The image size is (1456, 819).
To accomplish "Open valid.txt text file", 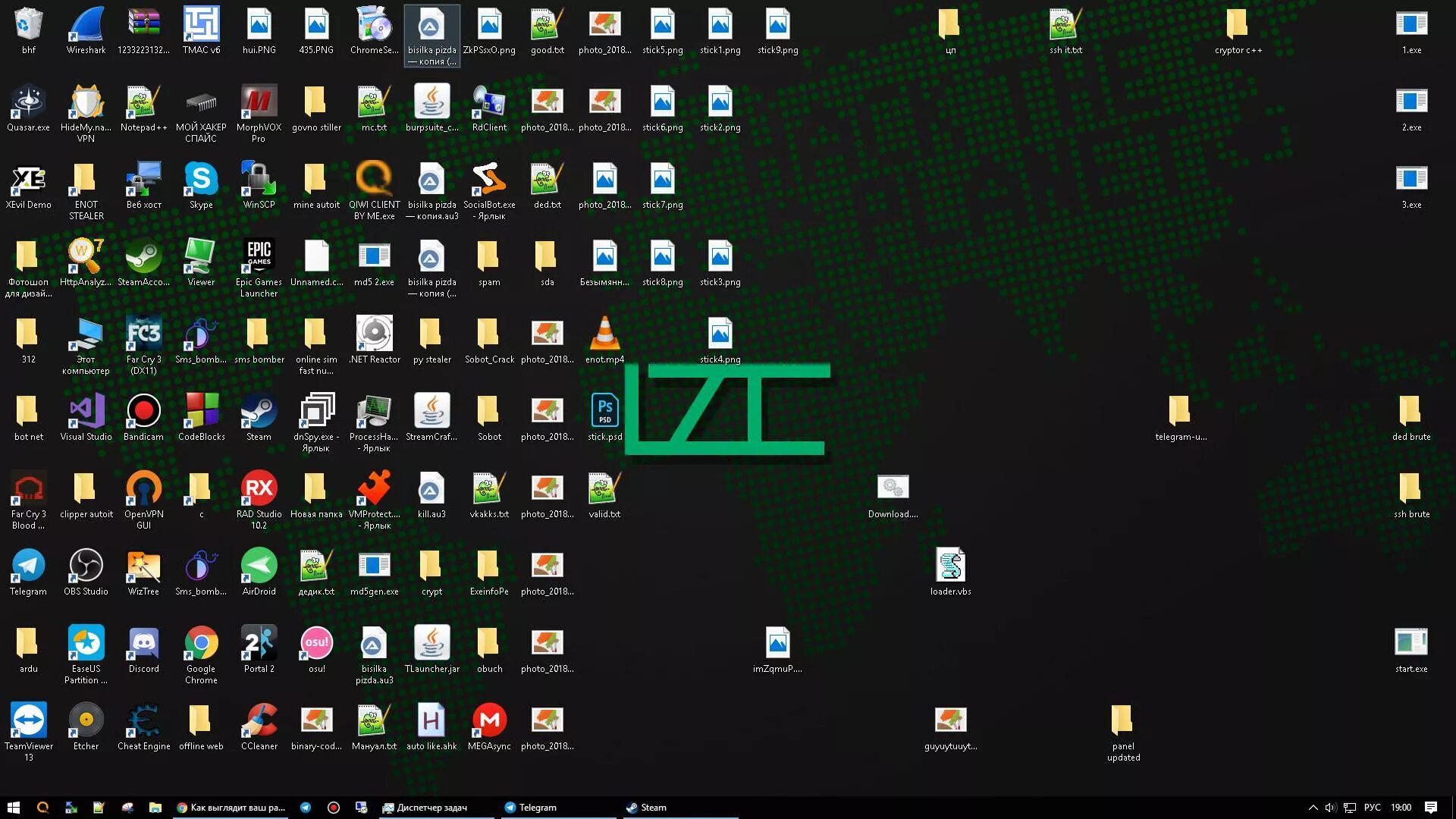I will click(603, 489).
